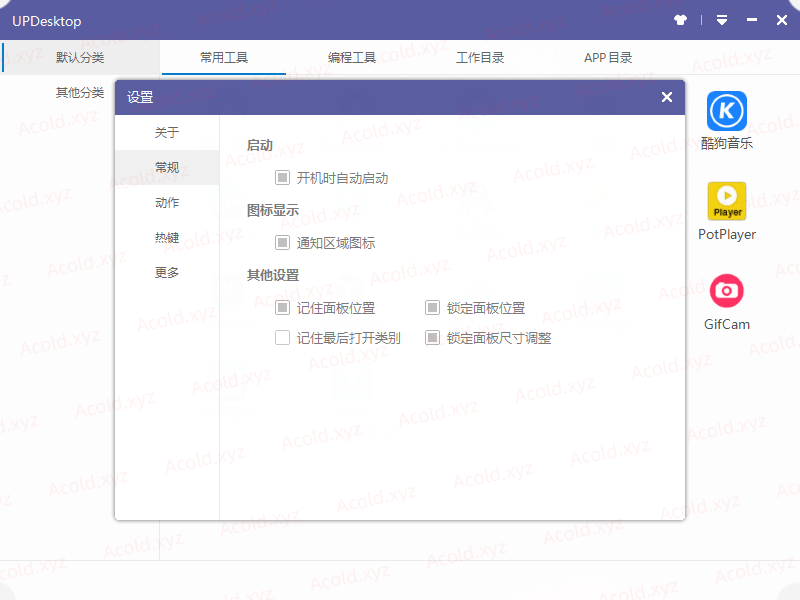Close the UPDesktop main window
800x600 pixels.
coord(782,20)
